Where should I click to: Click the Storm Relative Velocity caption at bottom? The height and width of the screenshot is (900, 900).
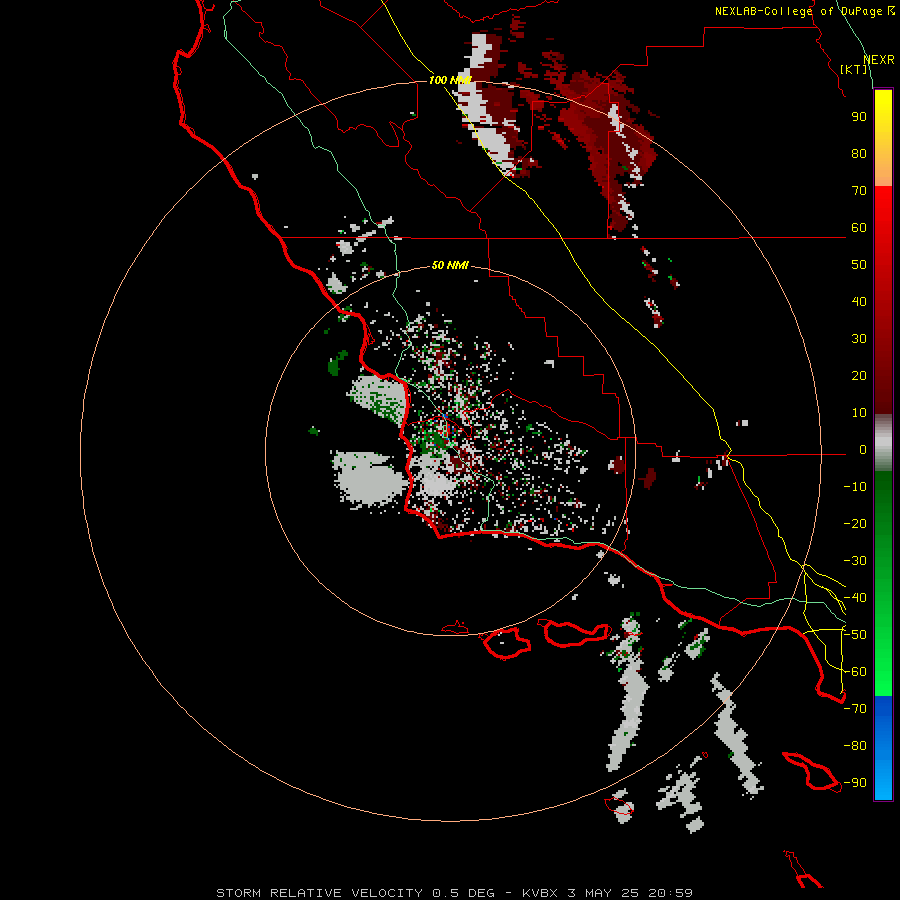[x=454, y=893]
